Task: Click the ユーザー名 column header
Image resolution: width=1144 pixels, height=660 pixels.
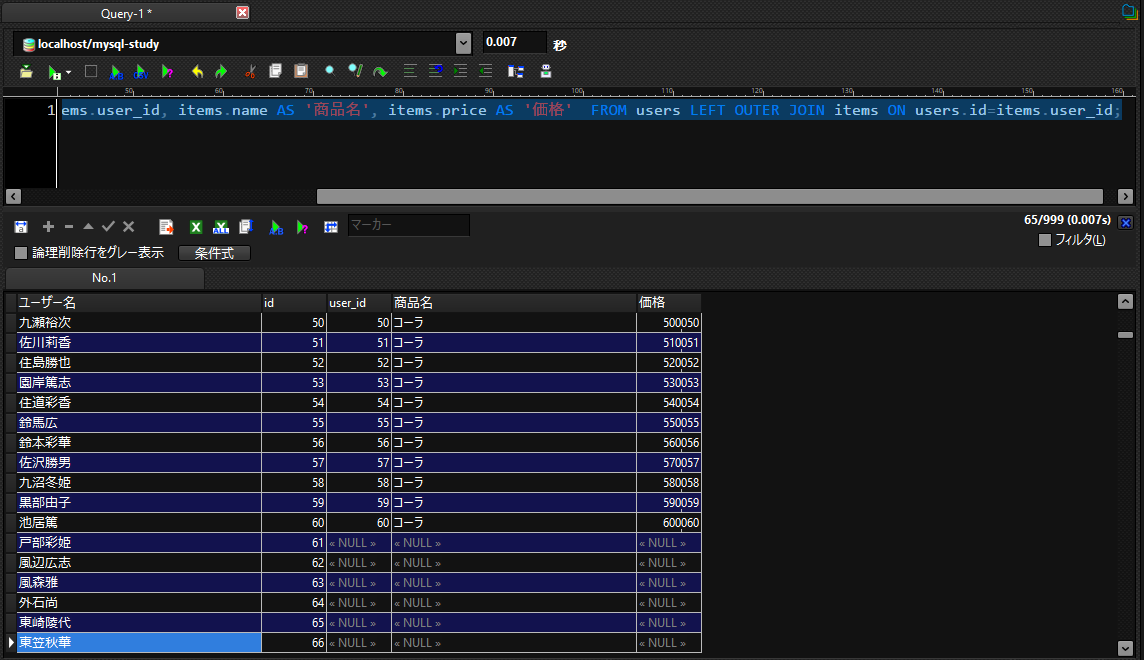Action: pos(139,303)
